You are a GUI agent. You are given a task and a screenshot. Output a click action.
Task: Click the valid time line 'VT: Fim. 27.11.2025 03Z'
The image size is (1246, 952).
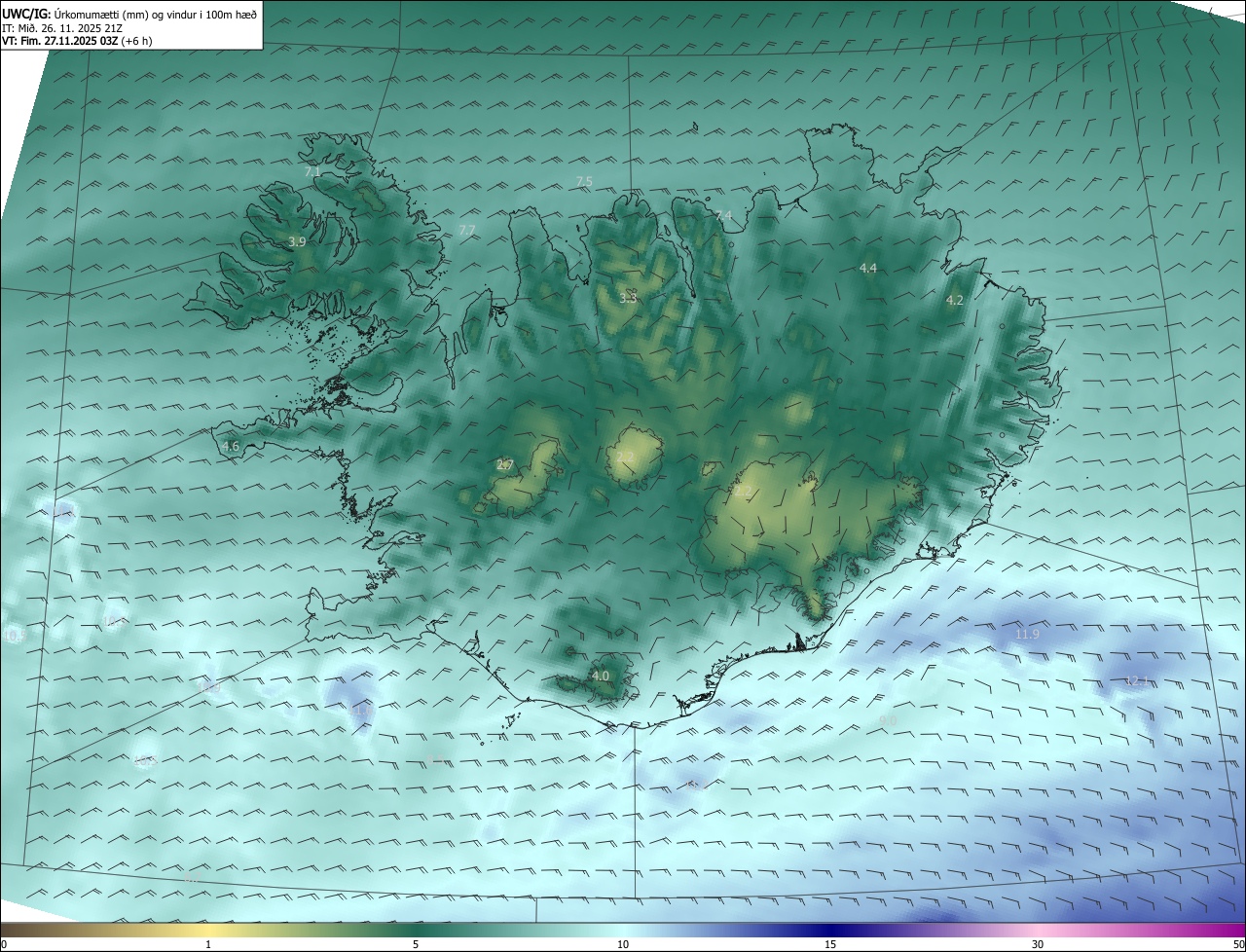pos(60,42)
